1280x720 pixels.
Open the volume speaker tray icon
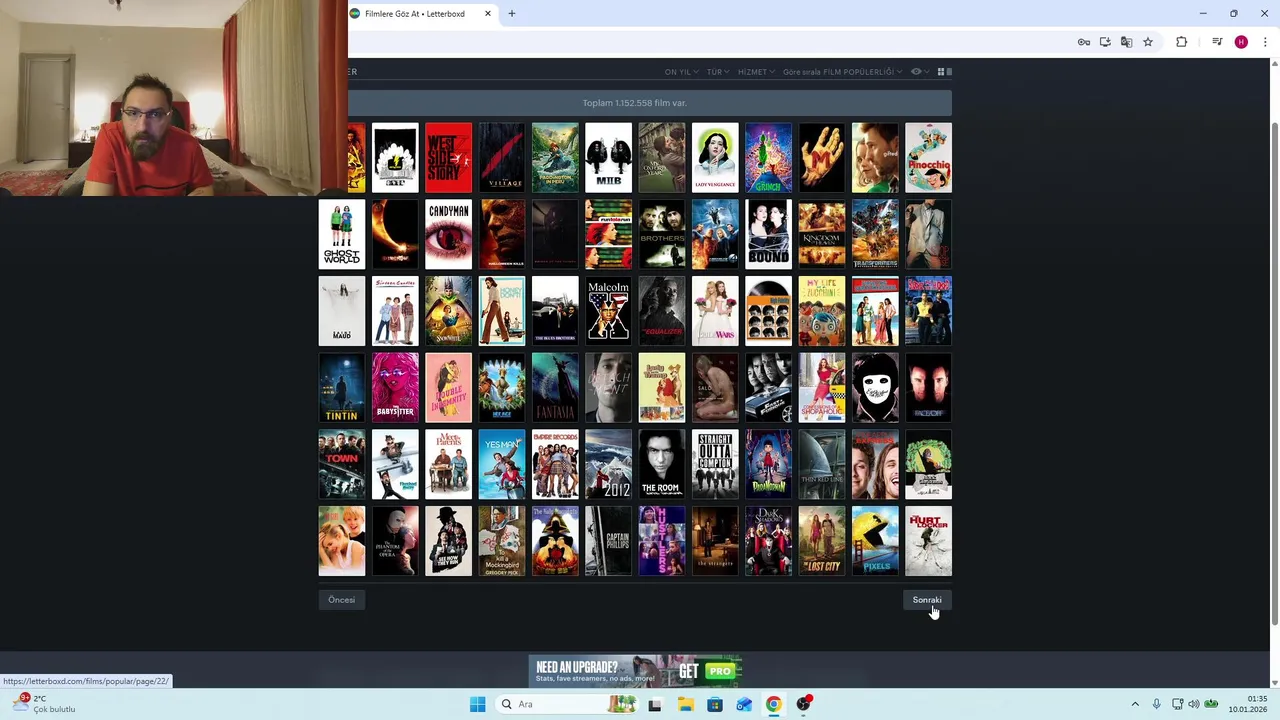pos(1193,704)
